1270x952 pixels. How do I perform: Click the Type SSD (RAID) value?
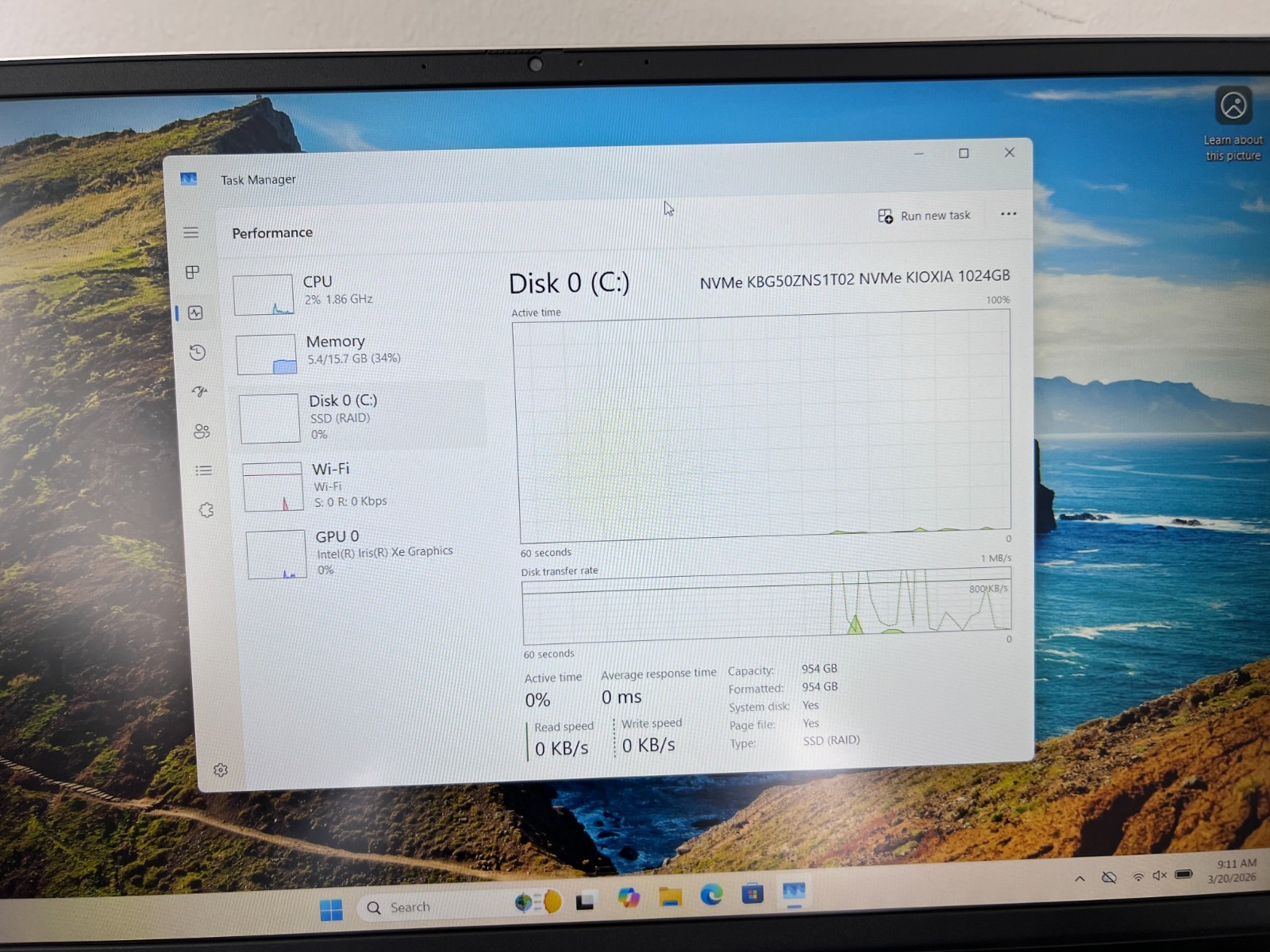click(x=831, y=740)
